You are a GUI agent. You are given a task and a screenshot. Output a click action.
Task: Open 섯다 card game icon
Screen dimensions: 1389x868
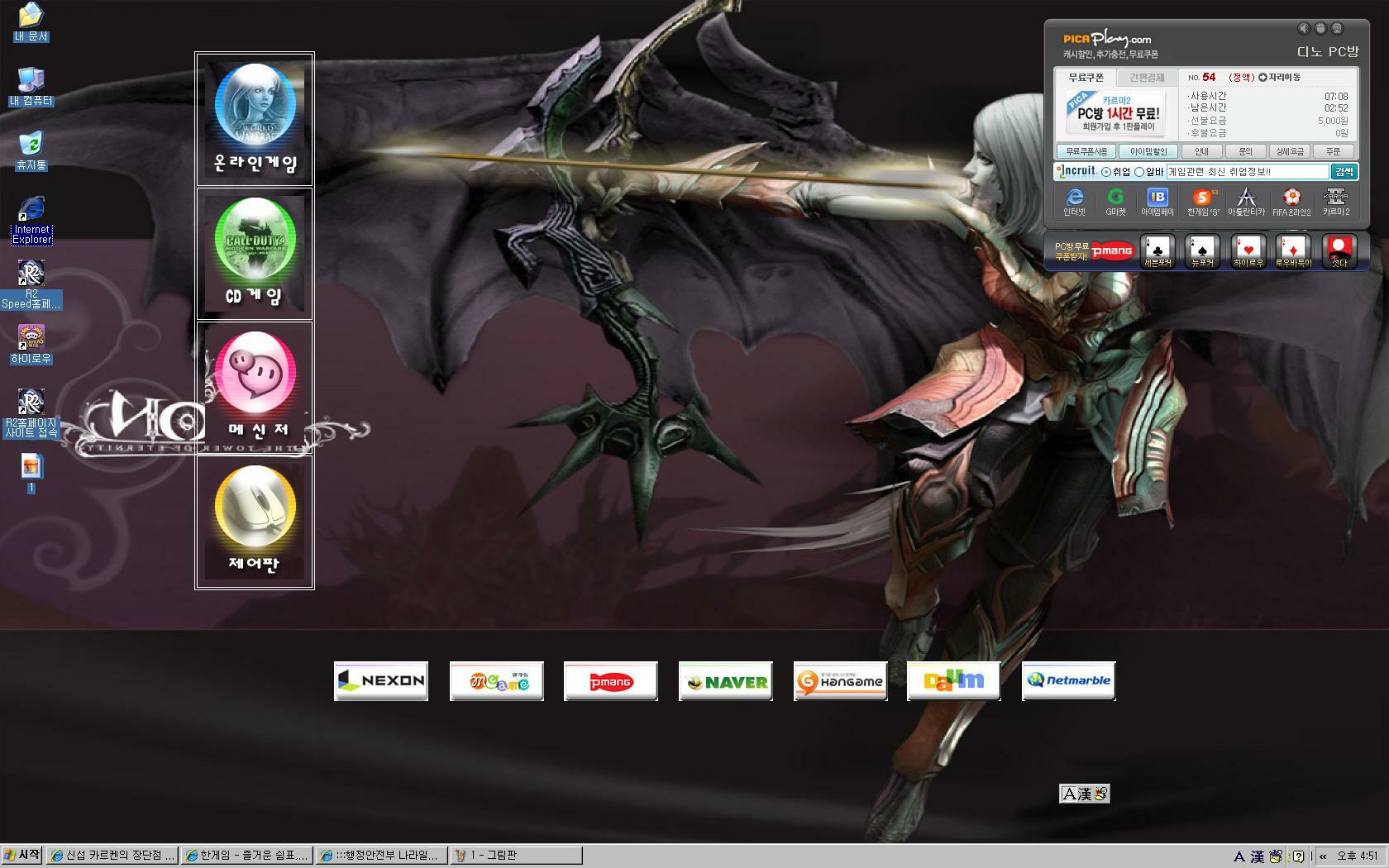[x=1339, y=251]
